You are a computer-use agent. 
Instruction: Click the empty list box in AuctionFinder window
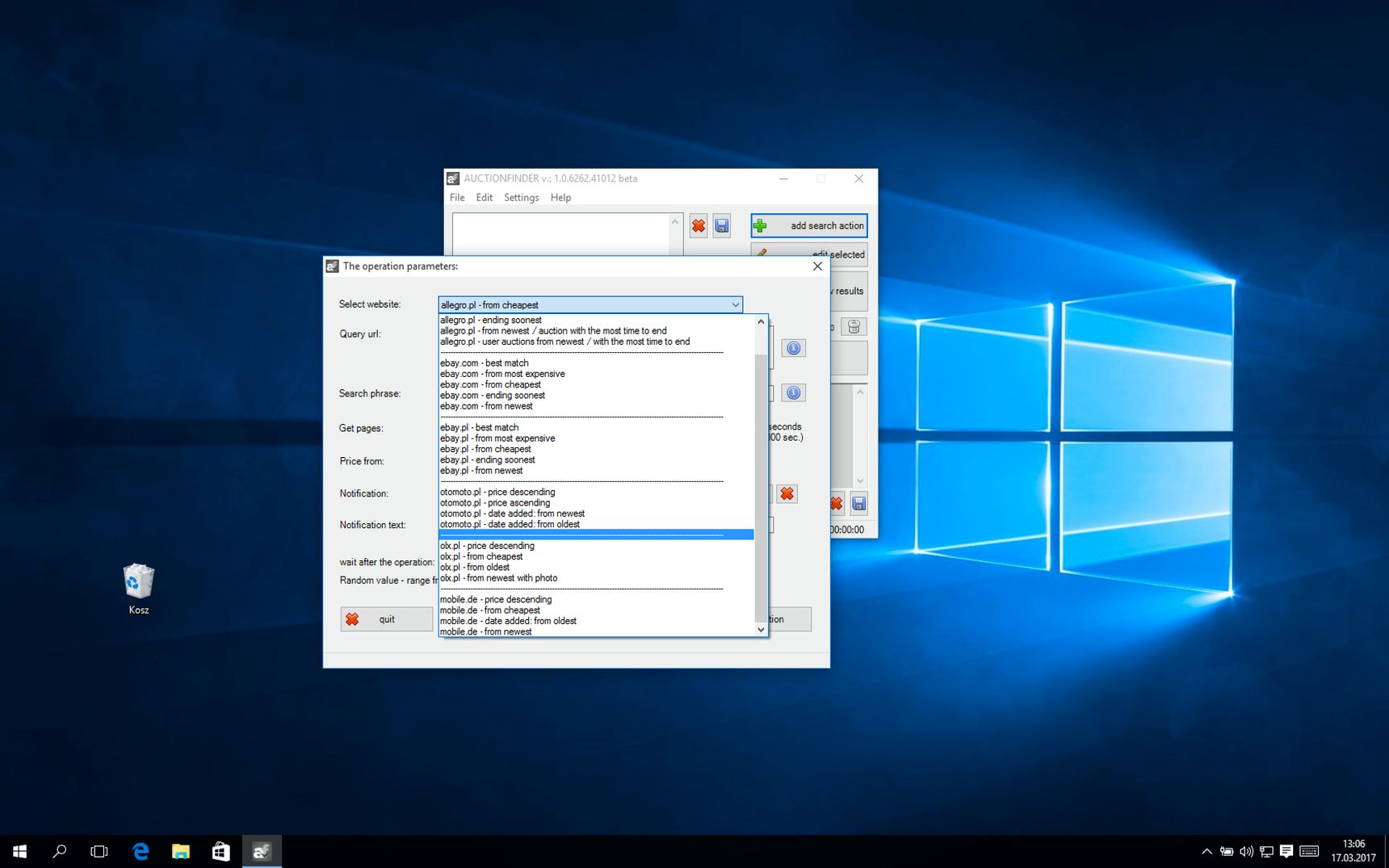pyautogui.click(x=562, y=234)
